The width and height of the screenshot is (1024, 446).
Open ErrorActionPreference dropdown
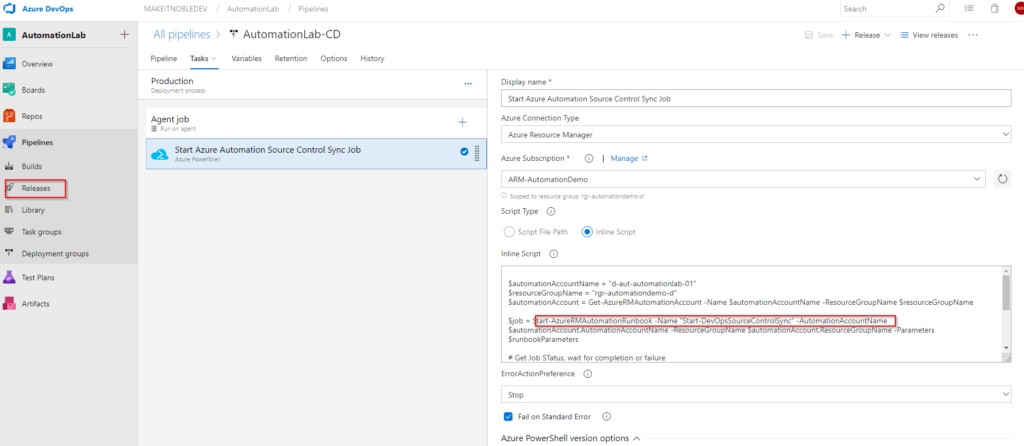[756, 395]
